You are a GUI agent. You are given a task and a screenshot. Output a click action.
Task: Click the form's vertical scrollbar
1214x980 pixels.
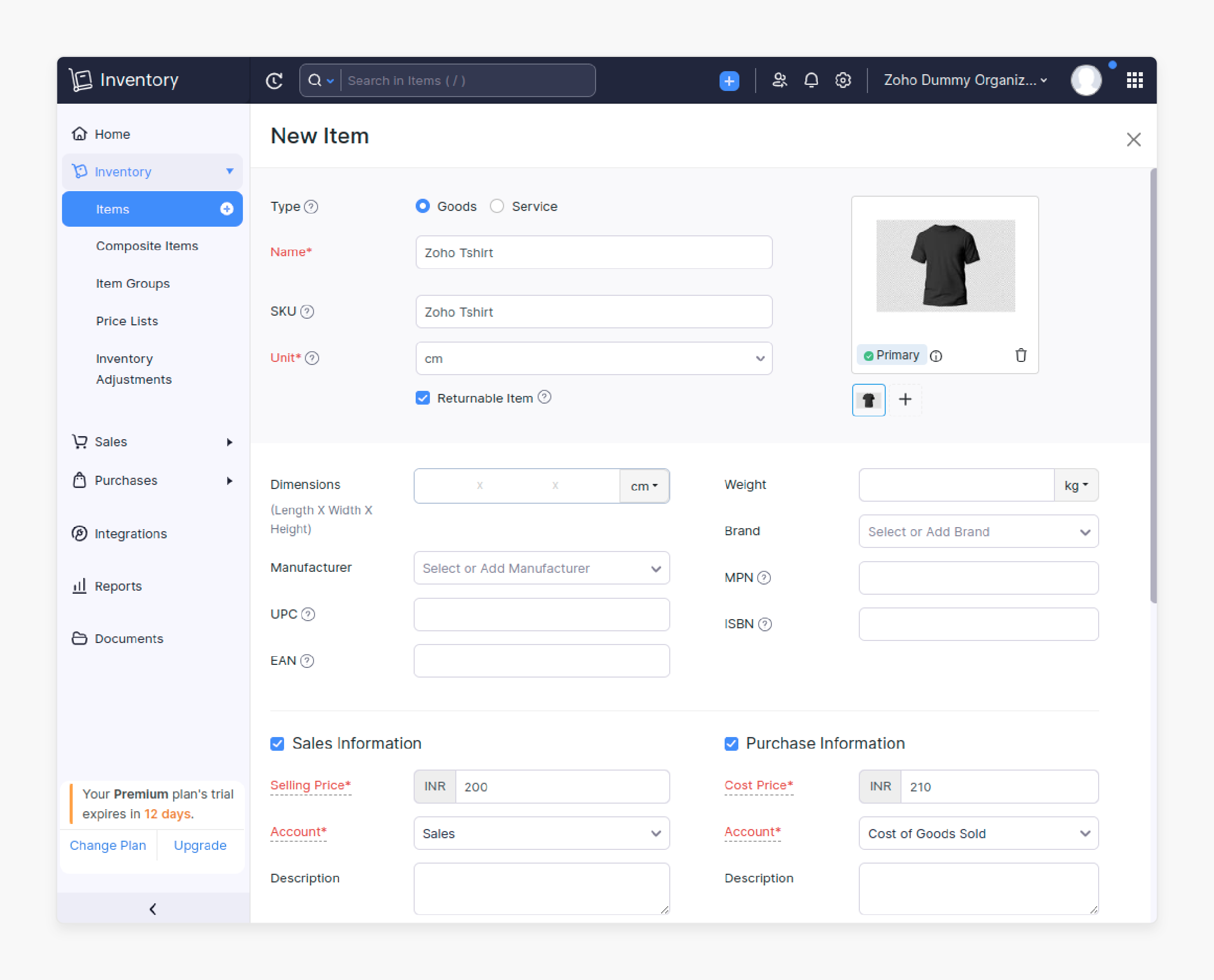[x=1153, y=386]
